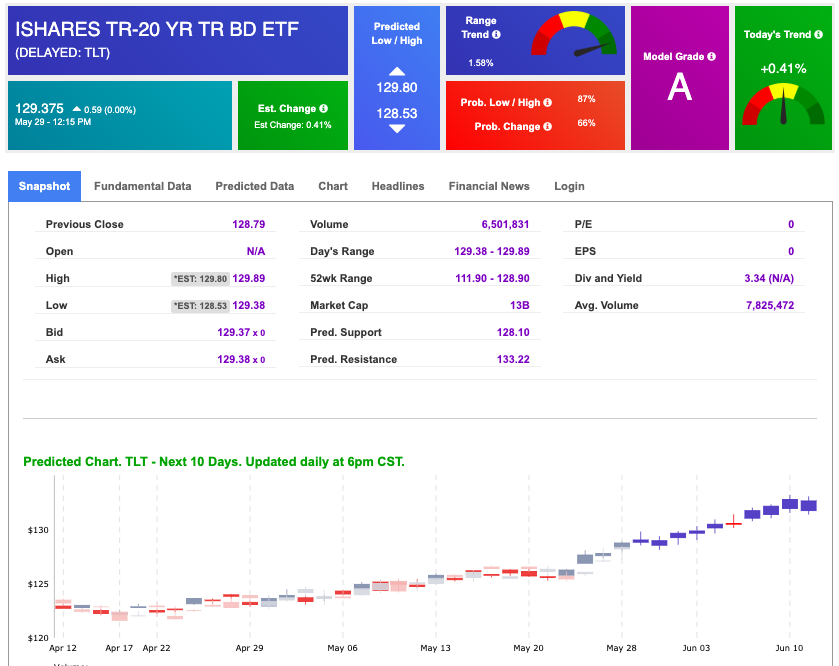Screen dimensions: 839x666
Task: Click the May 29 - 12:15 PM timestamp
Action: point(53,122)
